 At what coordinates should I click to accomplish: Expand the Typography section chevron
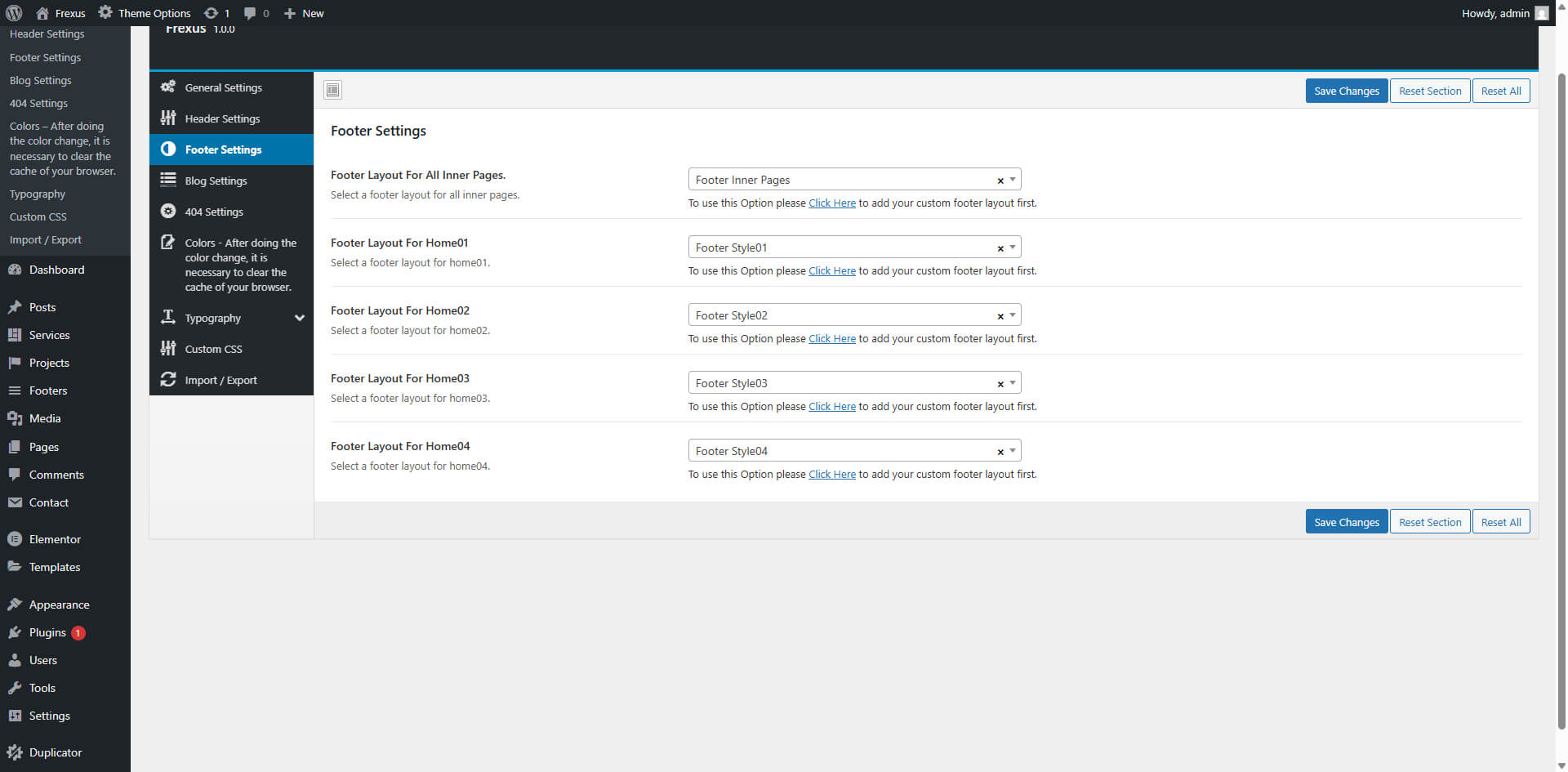300,318
